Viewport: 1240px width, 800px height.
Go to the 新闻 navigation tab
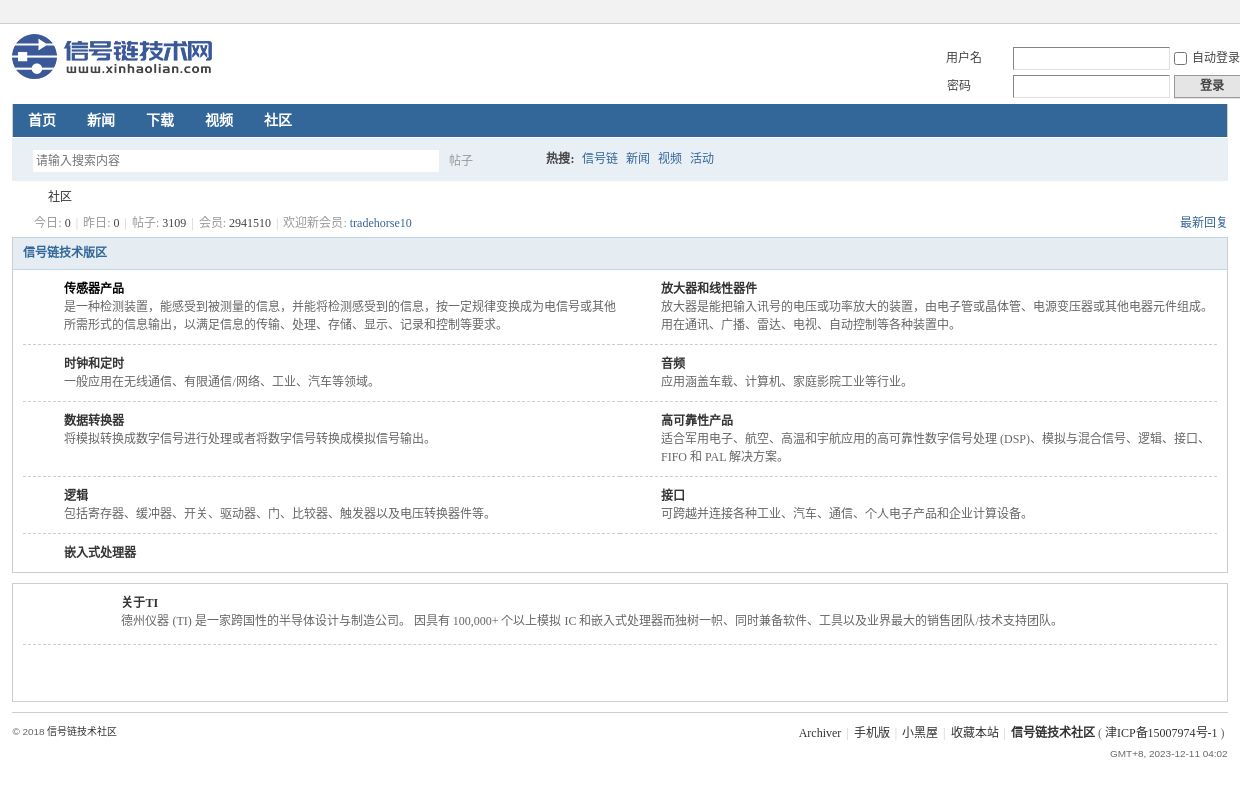(101, 121)
